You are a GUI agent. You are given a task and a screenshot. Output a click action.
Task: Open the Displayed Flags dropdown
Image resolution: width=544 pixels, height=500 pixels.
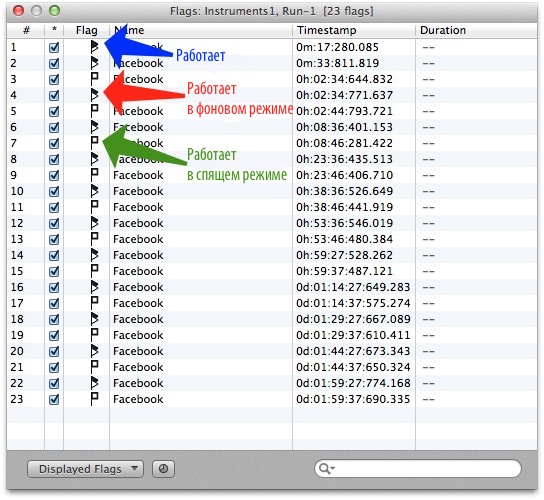[85, 469]
